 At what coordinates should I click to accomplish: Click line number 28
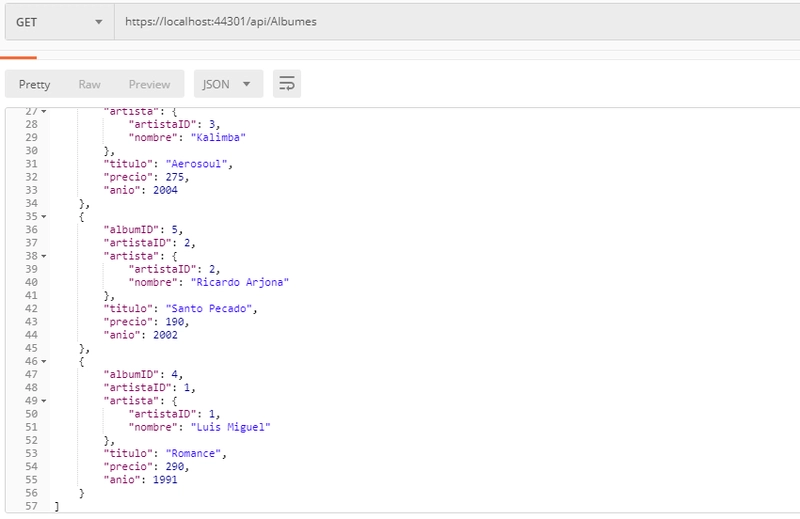click(31, 124)
